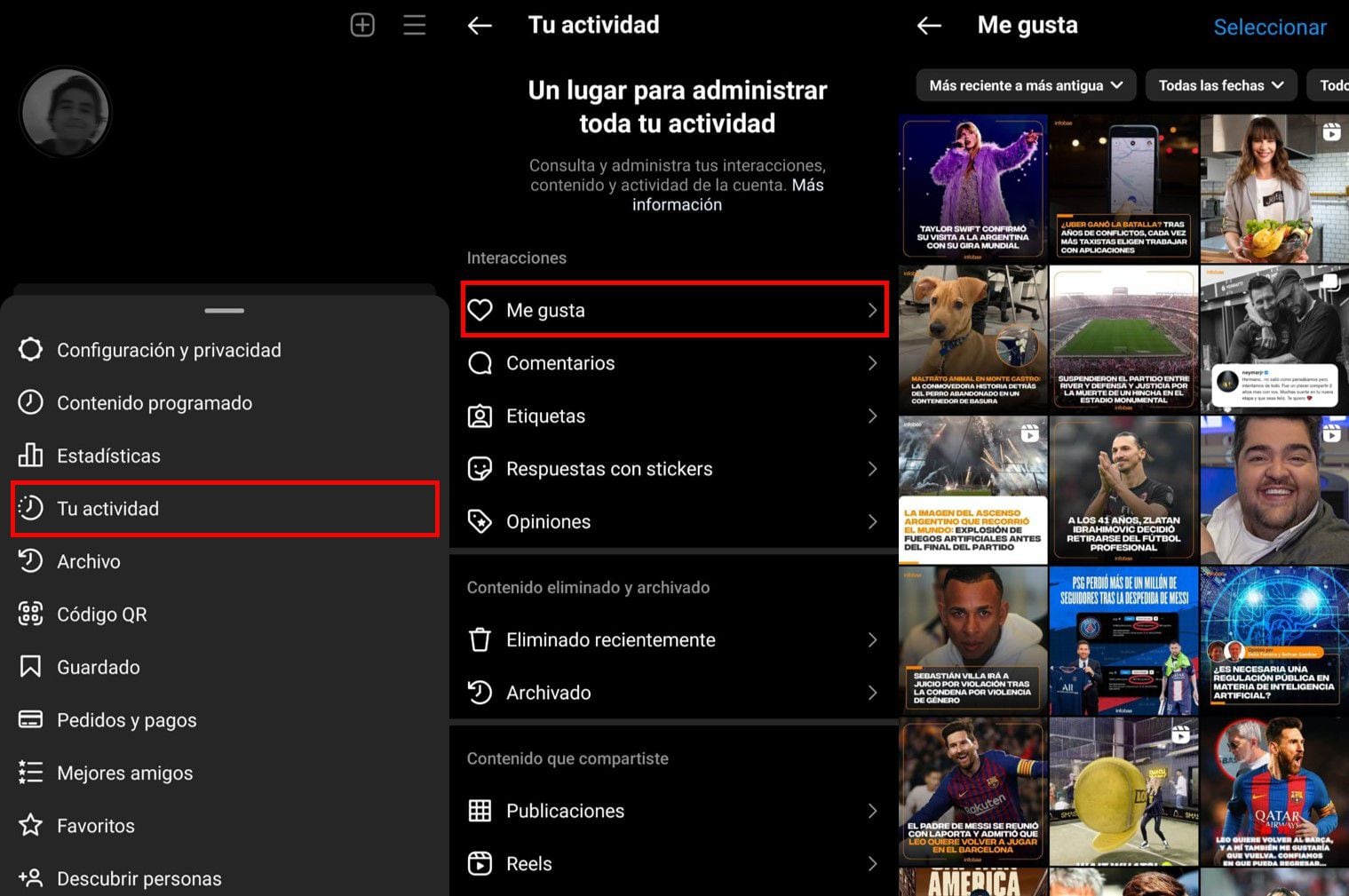
Task: Tap back arrow on Me gusta screen
Action: click(x=929, y=26)
